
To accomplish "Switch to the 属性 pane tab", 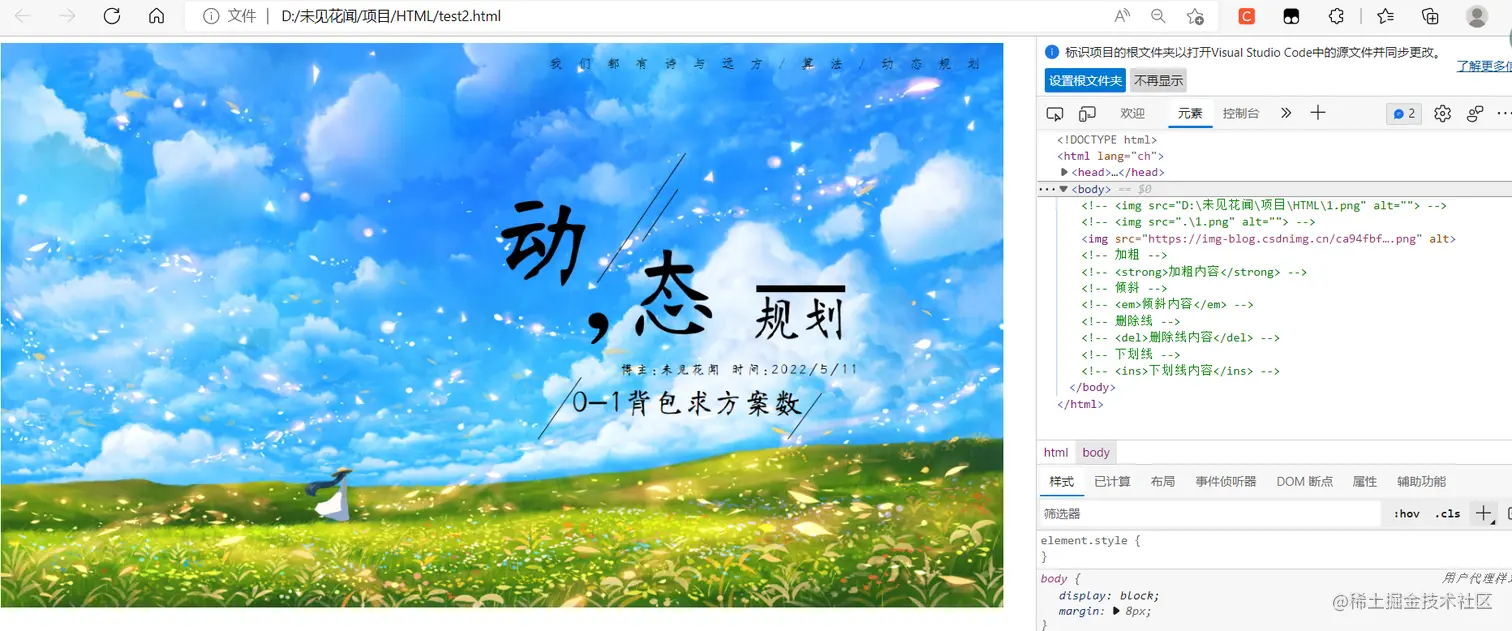I will [x=1365, y=481].
